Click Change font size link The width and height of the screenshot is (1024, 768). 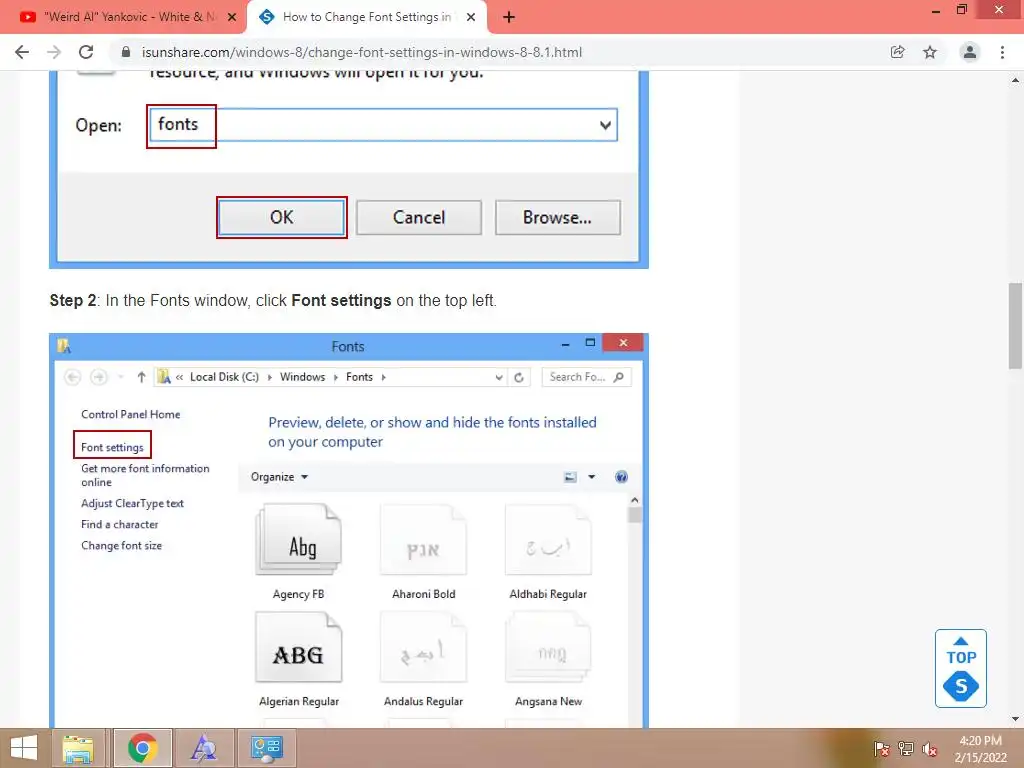(121, 545)
